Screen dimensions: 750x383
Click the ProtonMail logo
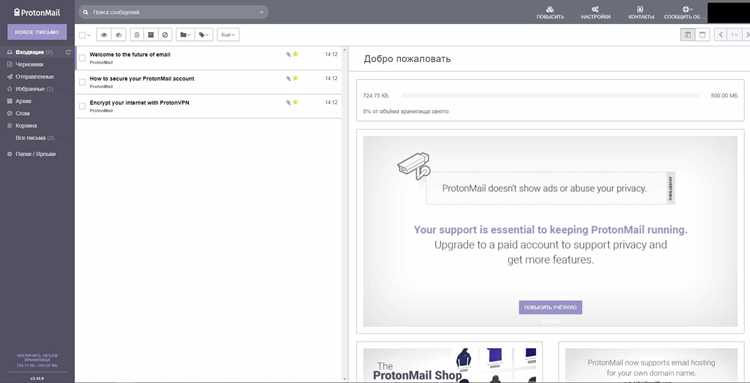(x=37, y=12)
